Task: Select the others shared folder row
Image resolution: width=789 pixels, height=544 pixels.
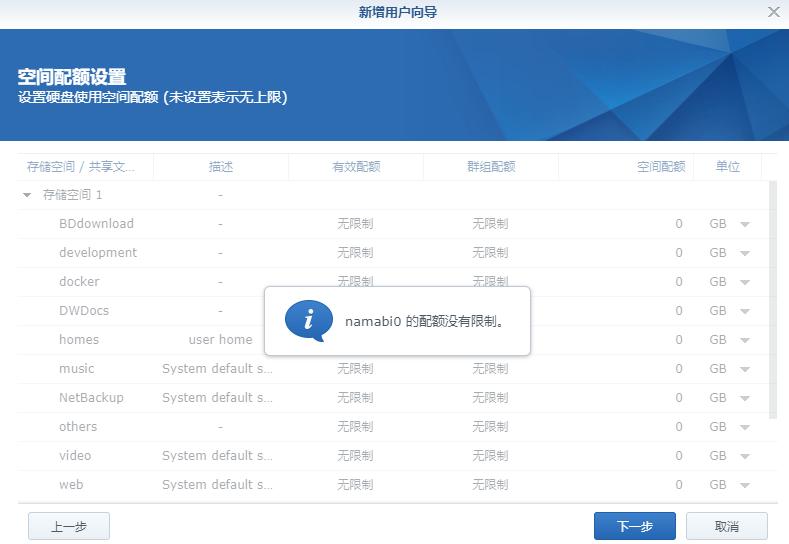Action: coord(393,427)
